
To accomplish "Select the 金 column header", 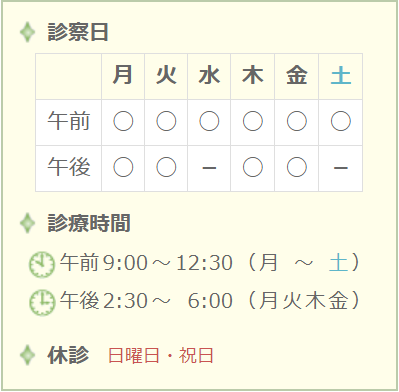I will coord(296,76).
